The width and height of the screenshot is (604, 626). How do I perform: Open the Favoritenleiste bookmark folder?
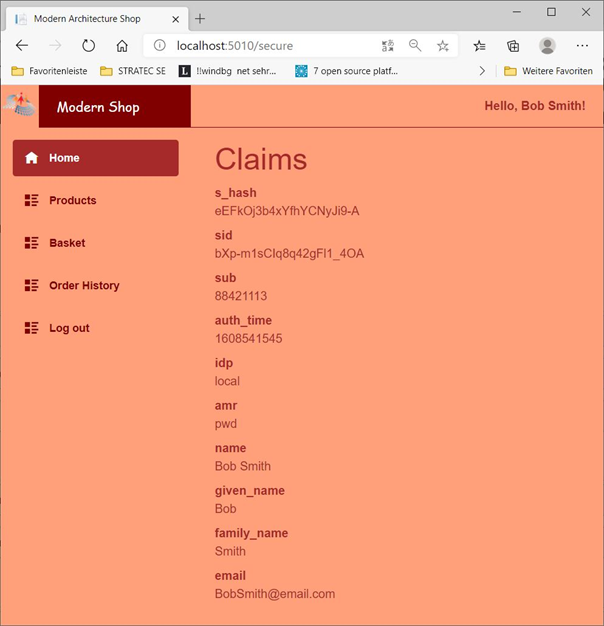(50, 71)
